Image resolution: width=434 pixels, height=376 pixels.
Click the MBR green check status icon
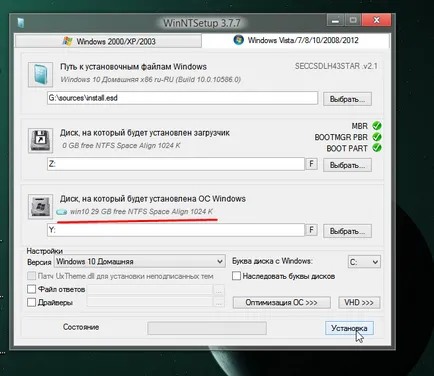[x=377, y=126]
